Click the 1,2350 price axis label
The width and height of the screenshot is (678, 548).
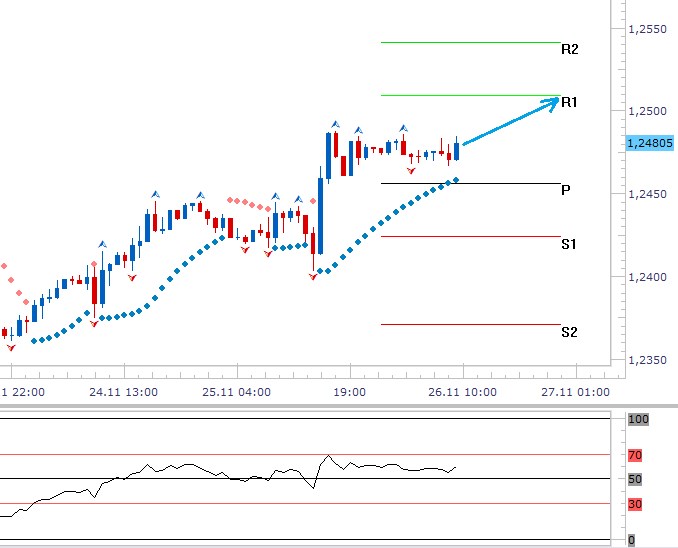[x=648, y=358]
